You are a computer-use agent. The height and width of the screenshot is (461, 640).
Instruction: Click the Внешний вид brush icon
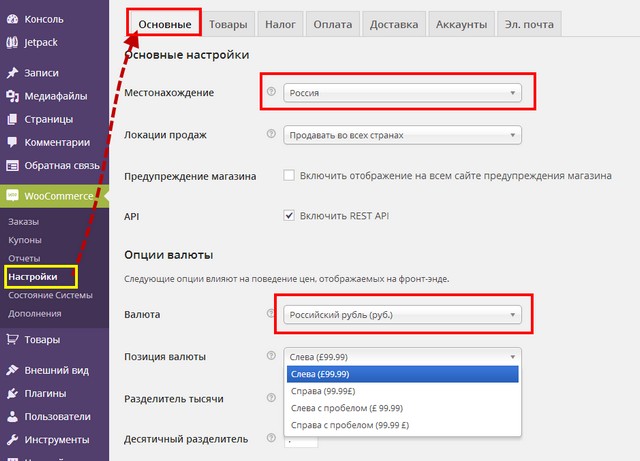pos(13,370)
